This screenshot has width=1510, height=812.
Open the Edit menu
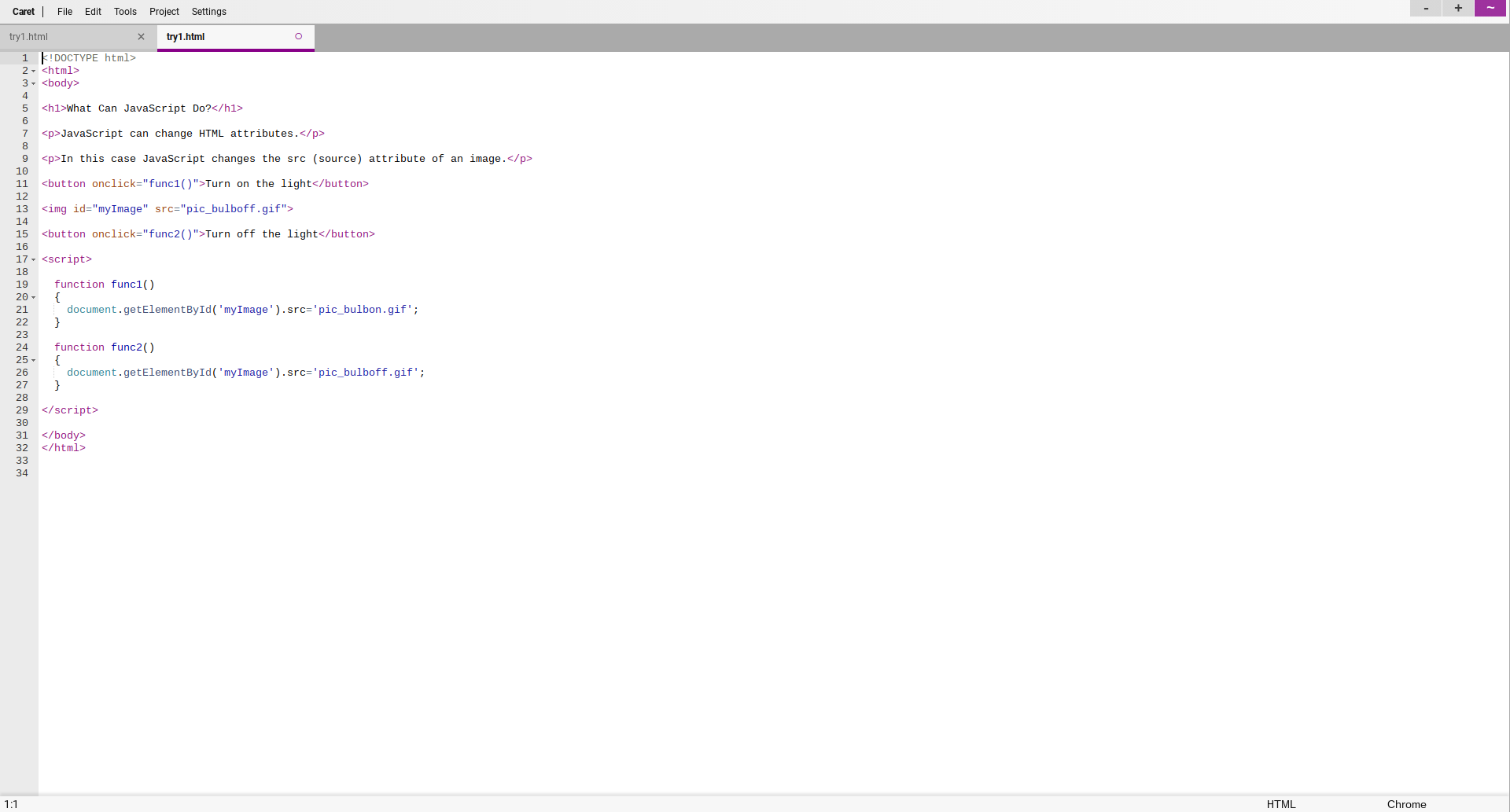(93, 12)
